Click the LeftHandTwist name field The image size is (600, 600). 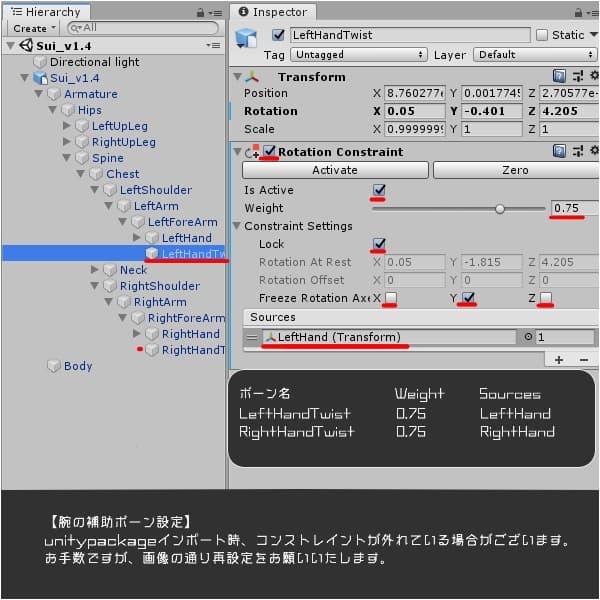pyautogui.click(x=410, y=35)
